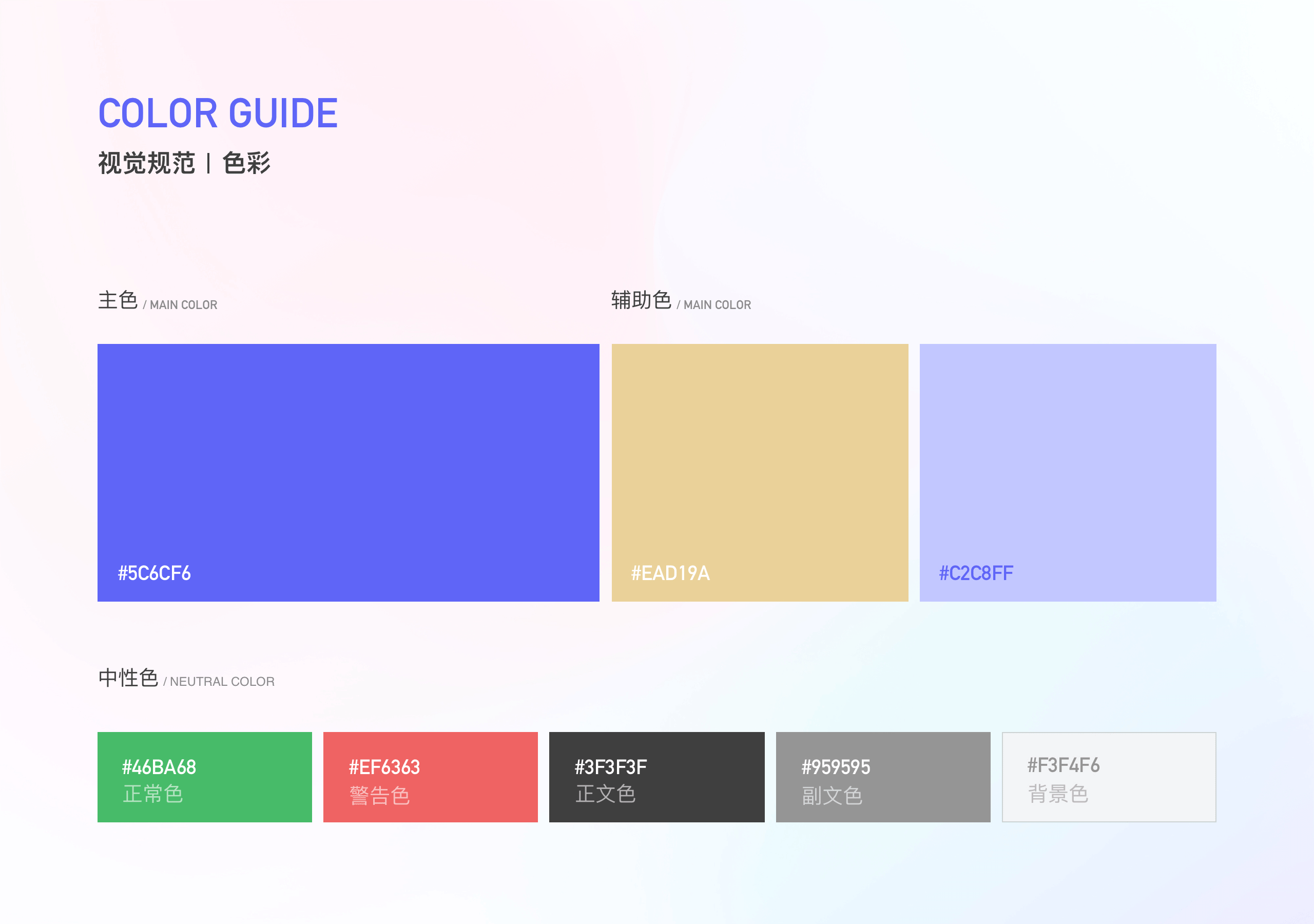Click the 辅助色 / MAIN COLOR heading
1314x924 pixels.
click(x=681, y=301)
